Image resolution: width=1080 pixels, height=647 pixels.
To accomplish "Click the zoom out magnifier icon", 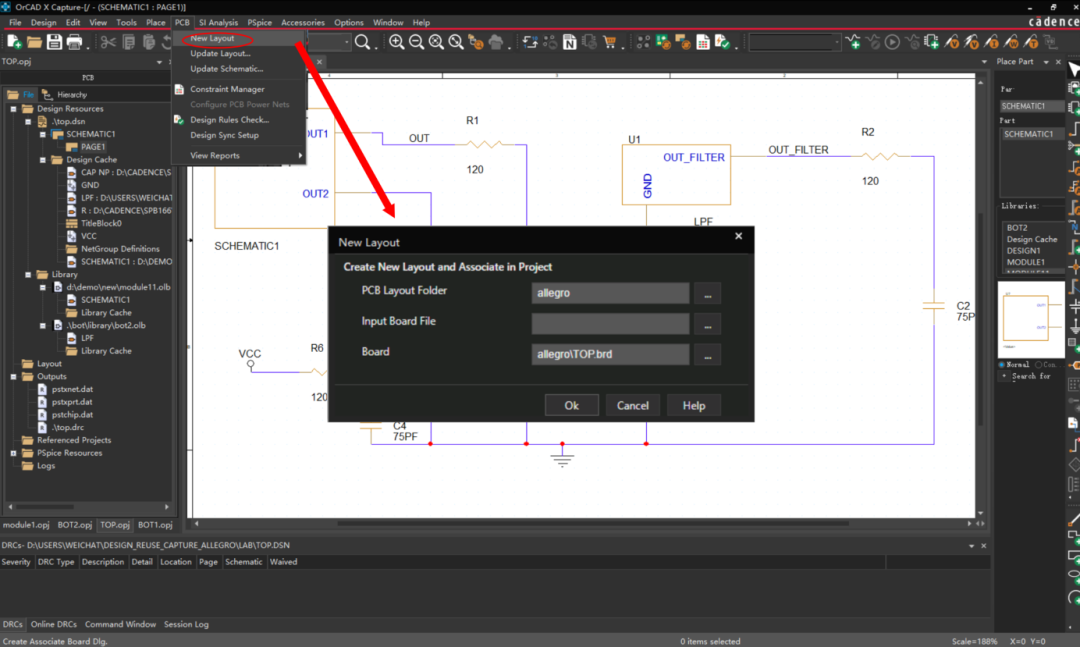I will (416, 42).
